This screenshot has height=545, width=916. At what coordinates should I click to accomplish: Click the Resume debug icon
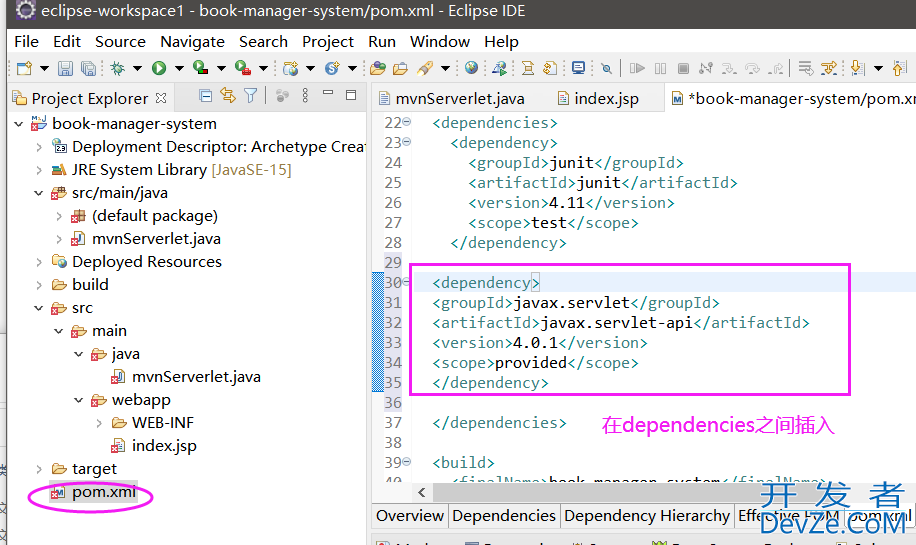637,68
